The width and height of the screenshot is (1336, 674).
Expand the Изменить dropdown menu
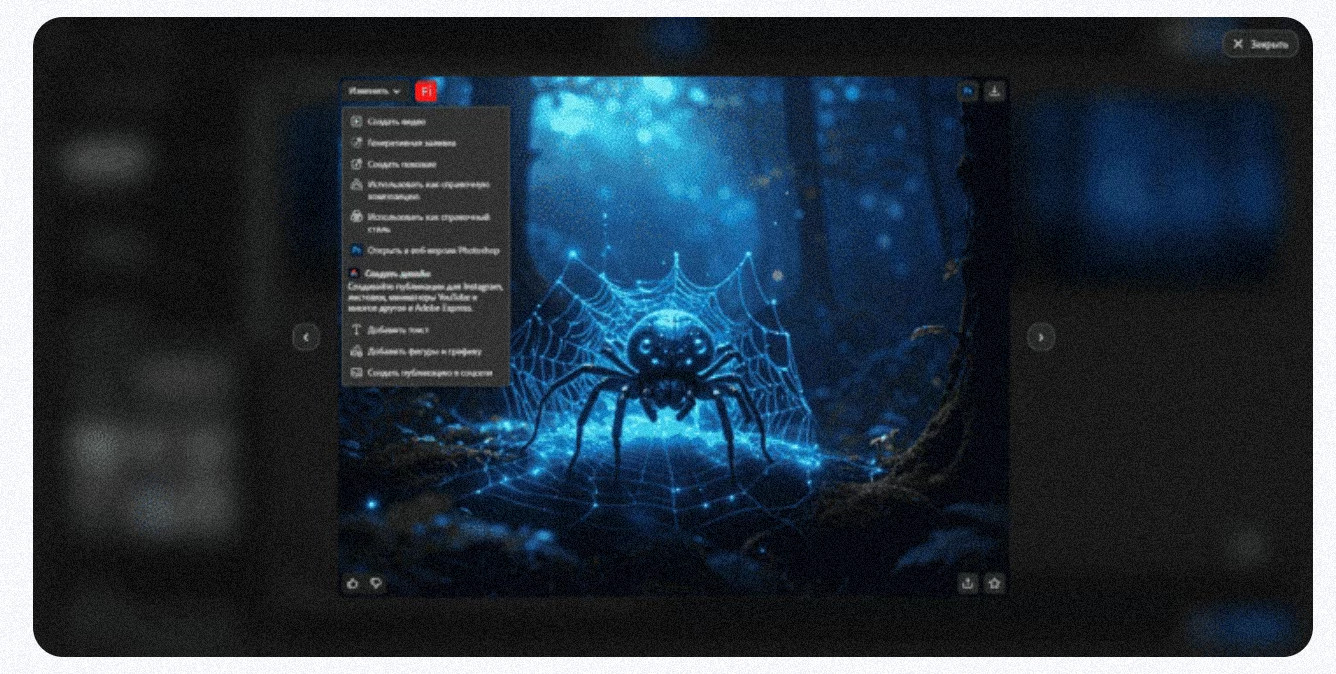click(x=375, y=91)
